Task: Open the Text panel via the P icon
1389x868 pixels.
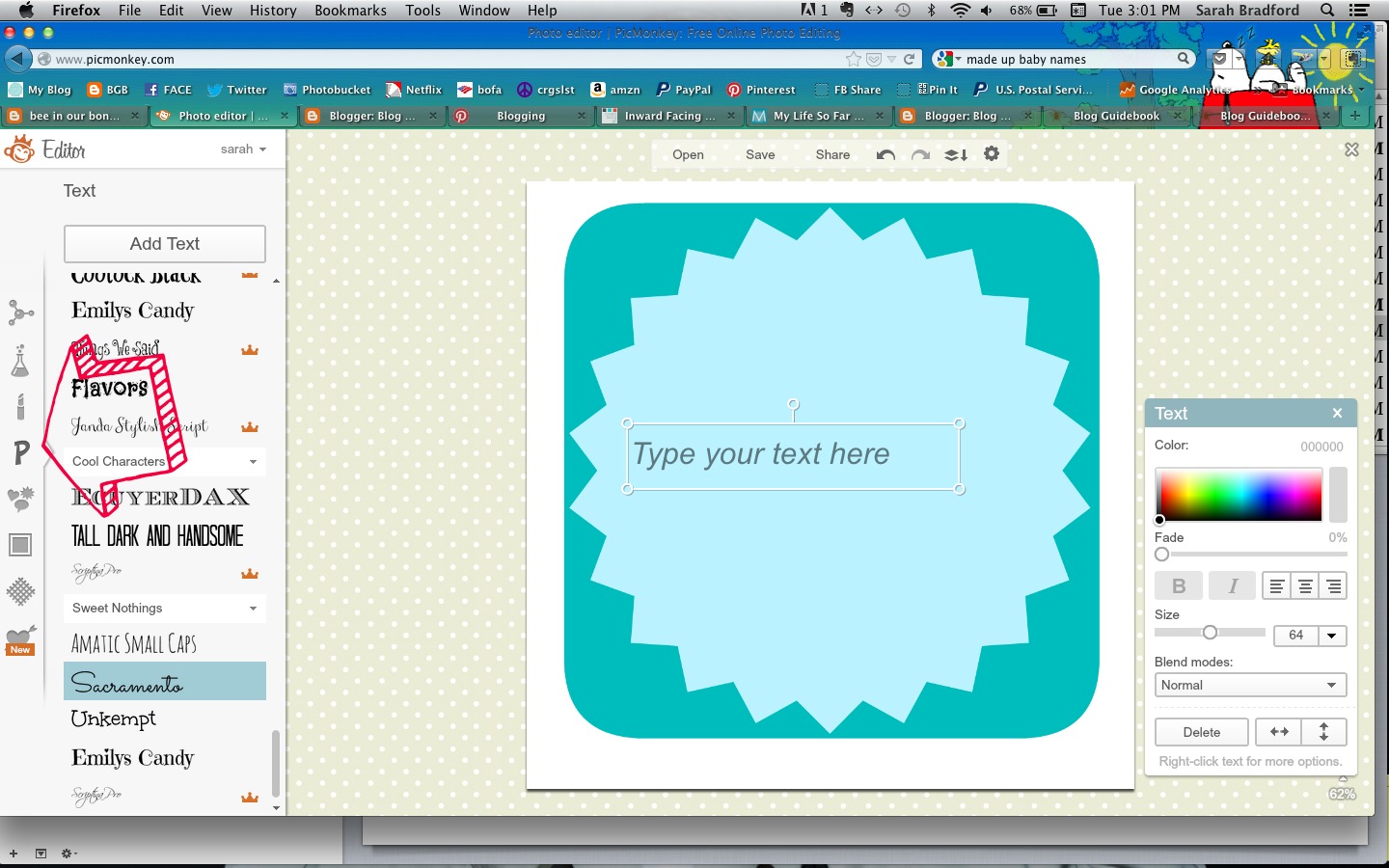Action: click(x=20, y=453)
